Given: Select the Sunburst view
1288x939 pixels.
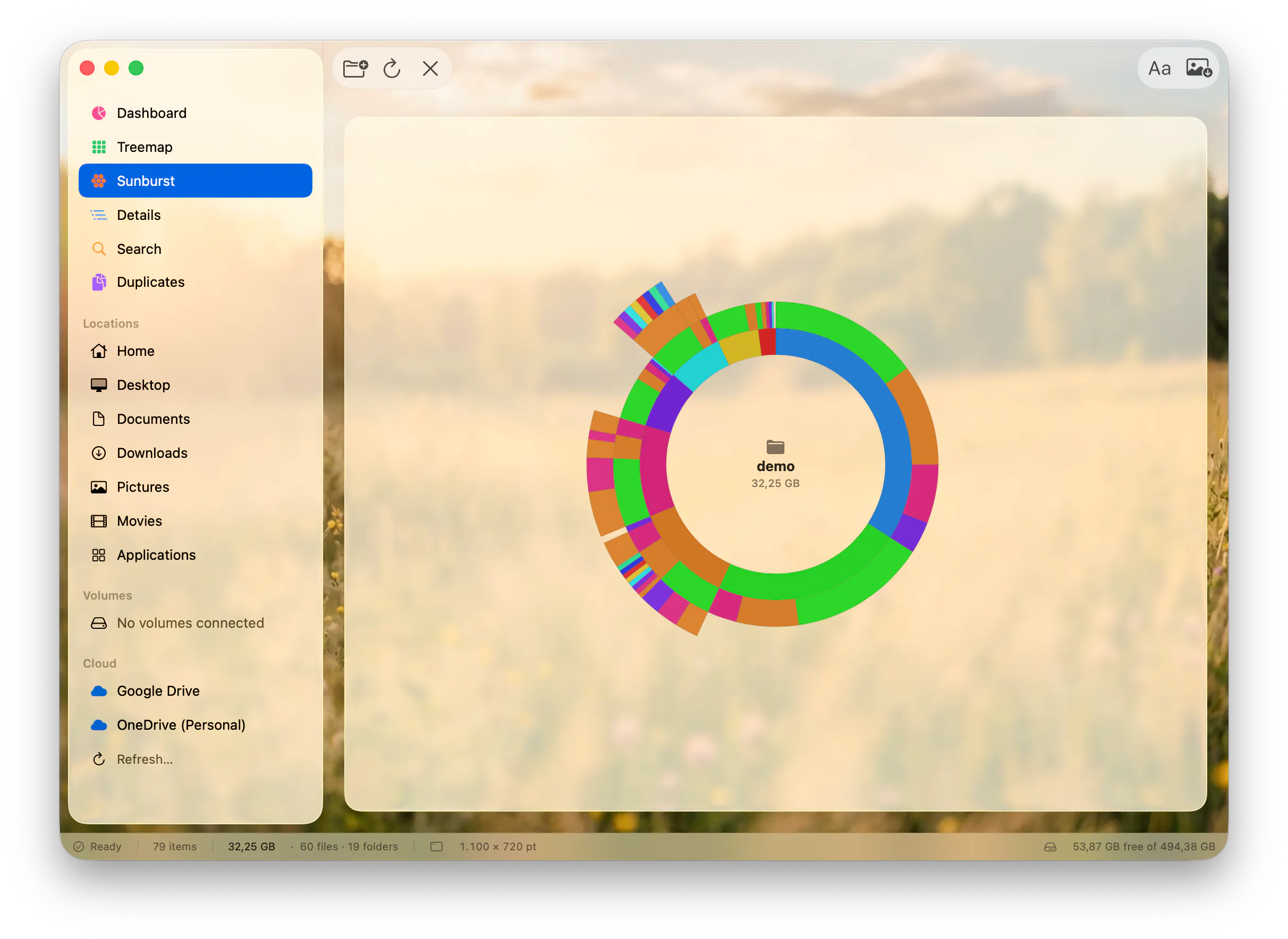Looking at the screenshot, I should coord(195,181).
